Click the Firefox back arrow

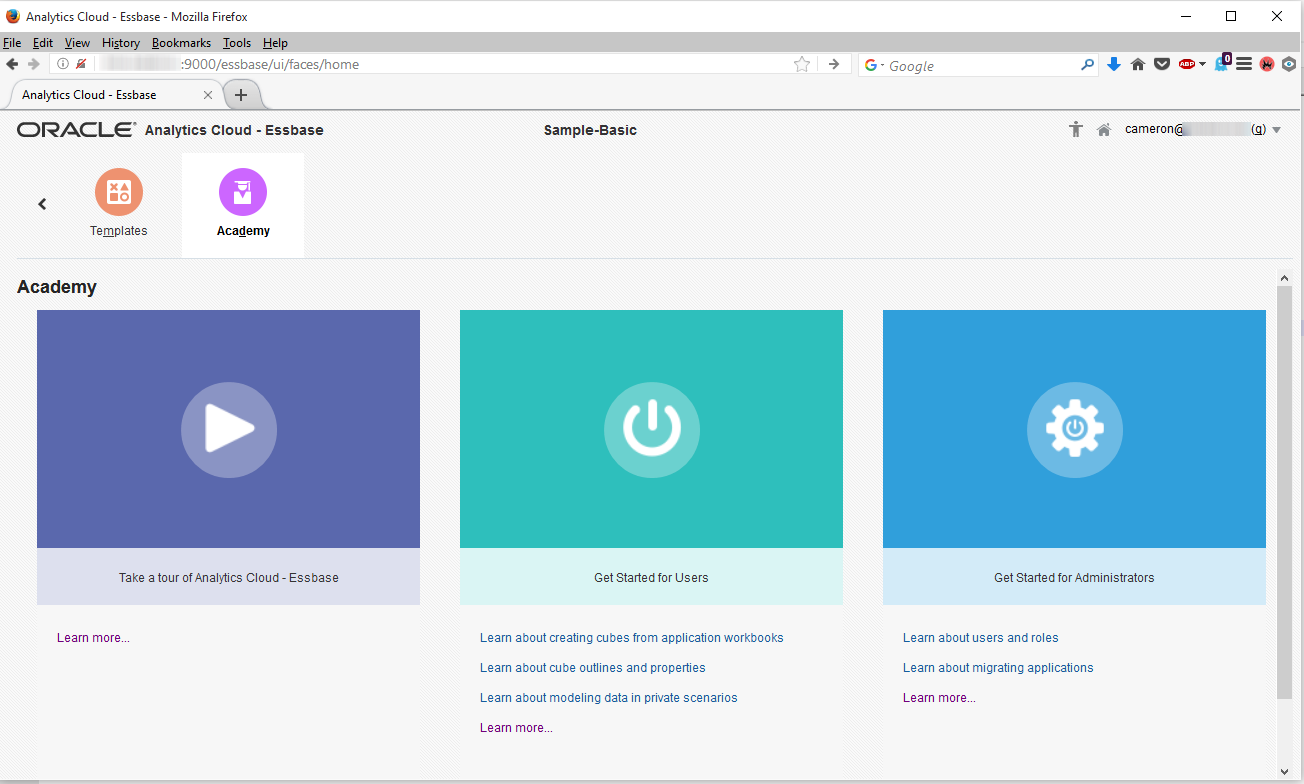12,64
